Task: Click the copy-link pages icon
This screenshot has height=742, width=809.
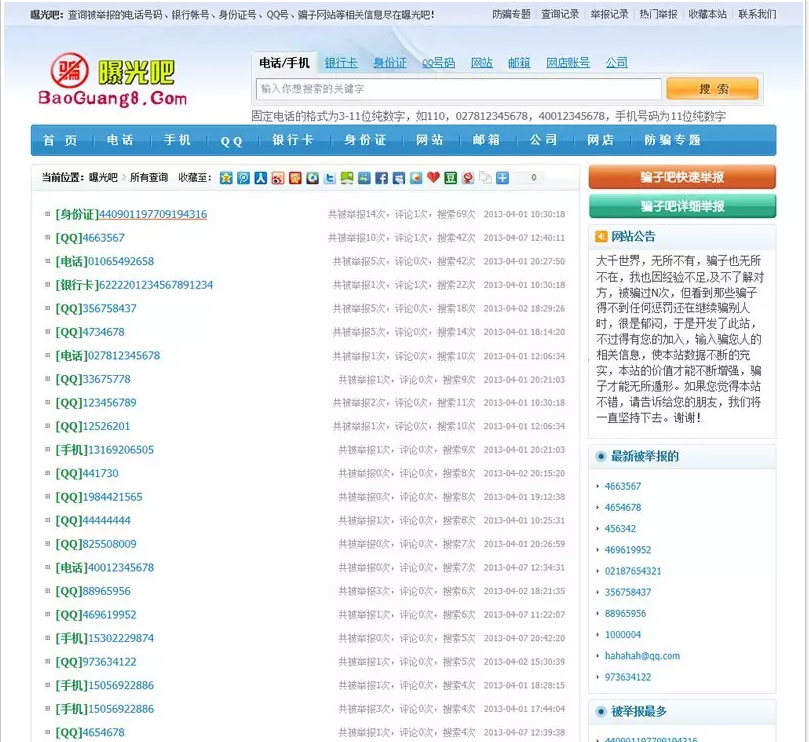Action: pos(485,178)
